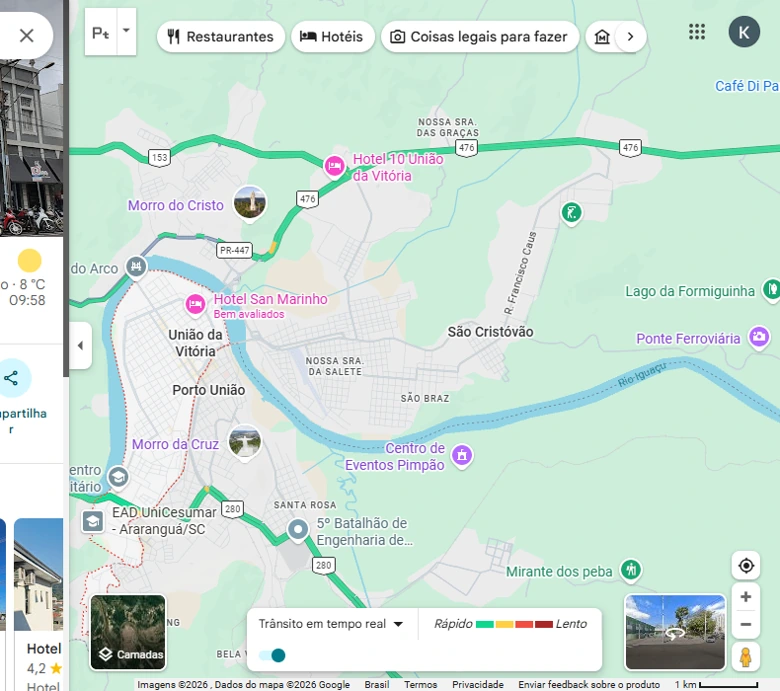Click the Ponte do Arco bridge marker

click(x=136, y=267)
